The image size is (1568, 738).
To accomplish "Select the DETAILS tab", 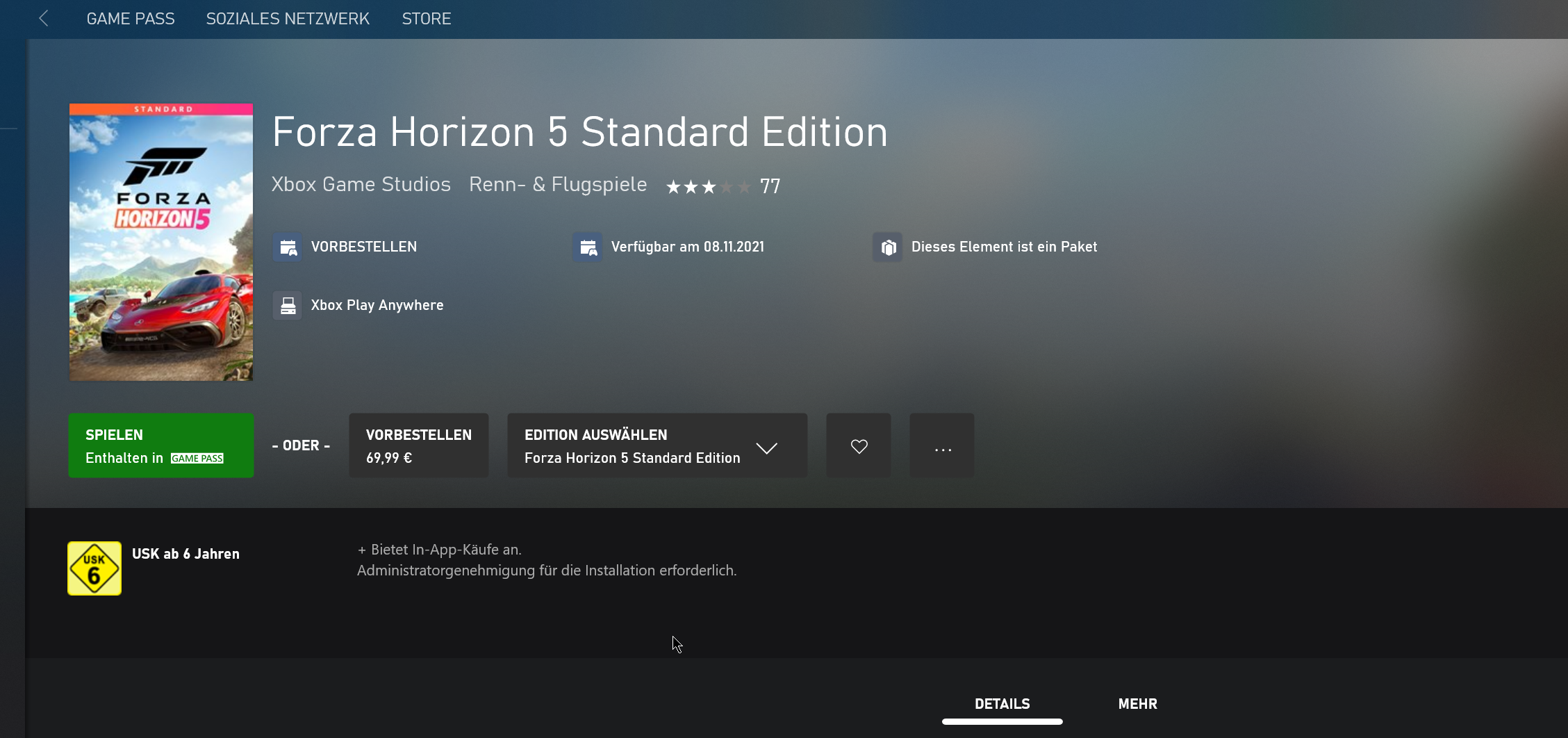I will (1002, 704).
